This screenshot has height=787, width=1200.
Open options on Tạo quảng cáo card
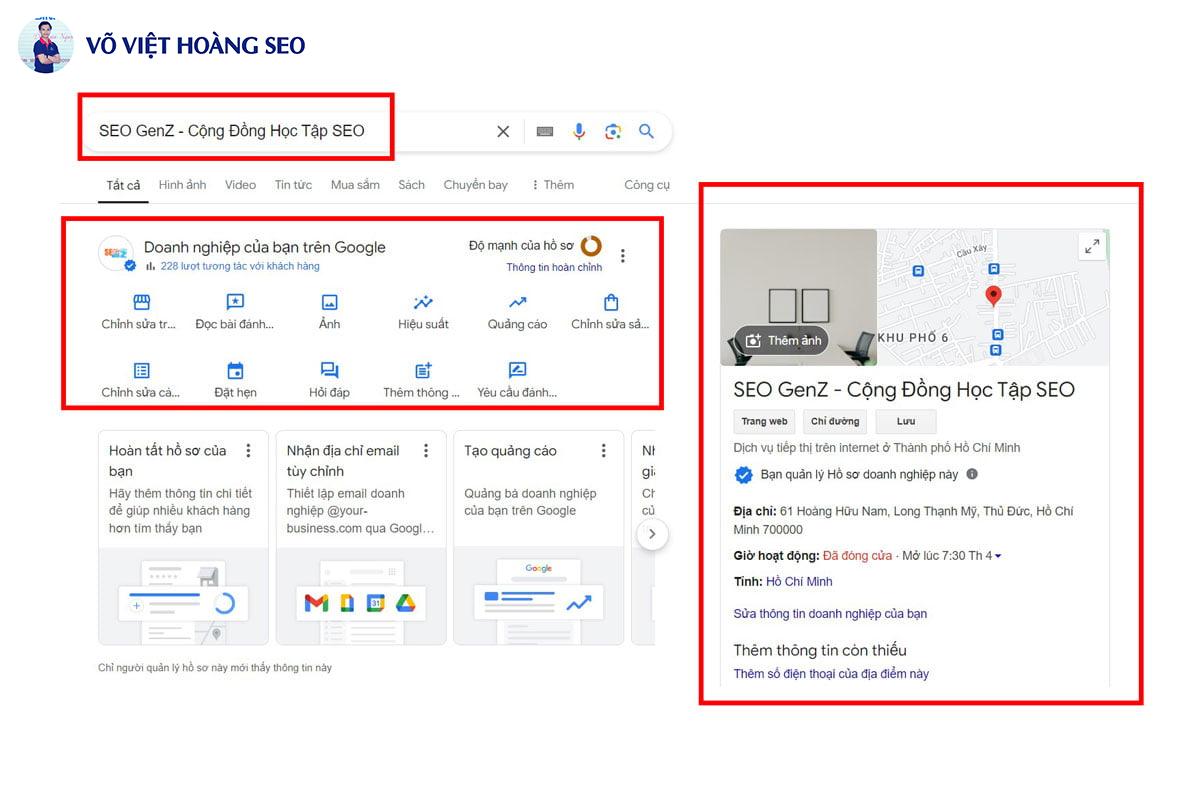click(603, 451)
